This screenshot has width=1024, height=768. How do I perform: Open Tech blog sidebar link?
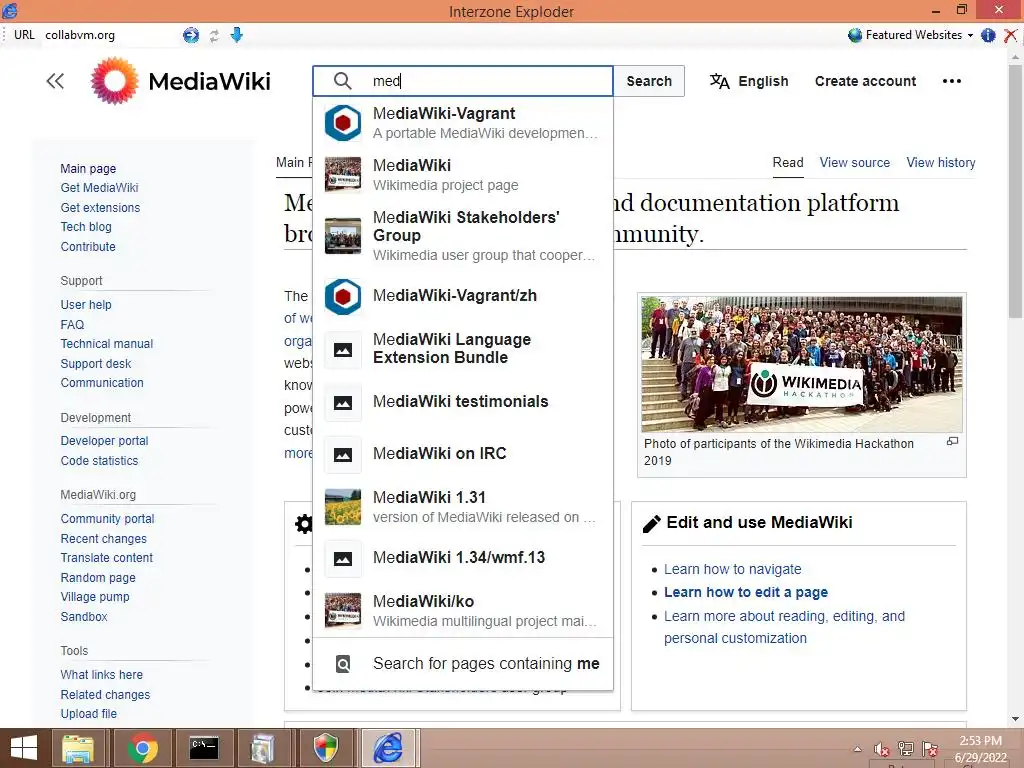(86, 227)
